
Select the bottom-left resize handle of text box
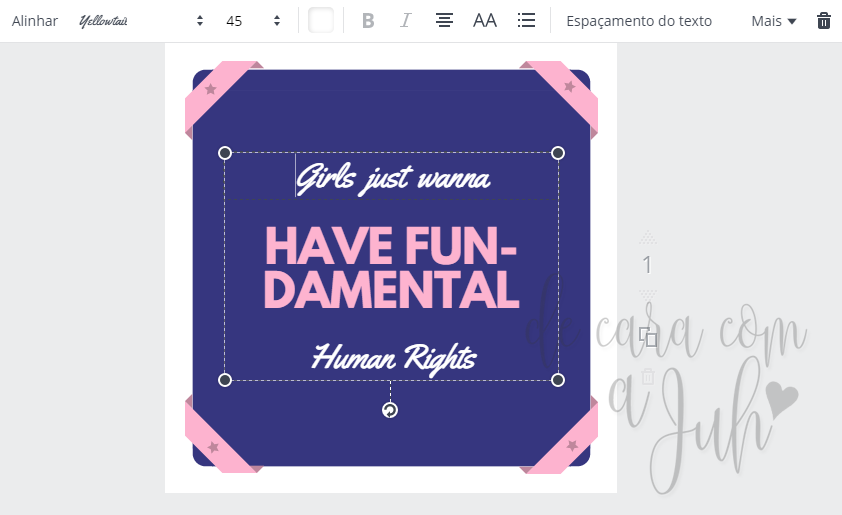pyautogui.click(x=225, y=380)
